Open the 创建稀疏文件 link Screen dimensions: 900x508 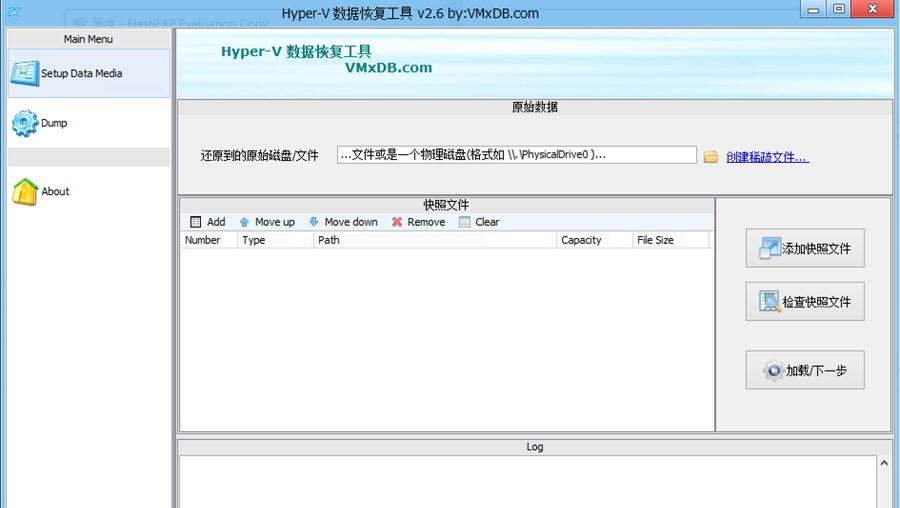pos(767,157)
